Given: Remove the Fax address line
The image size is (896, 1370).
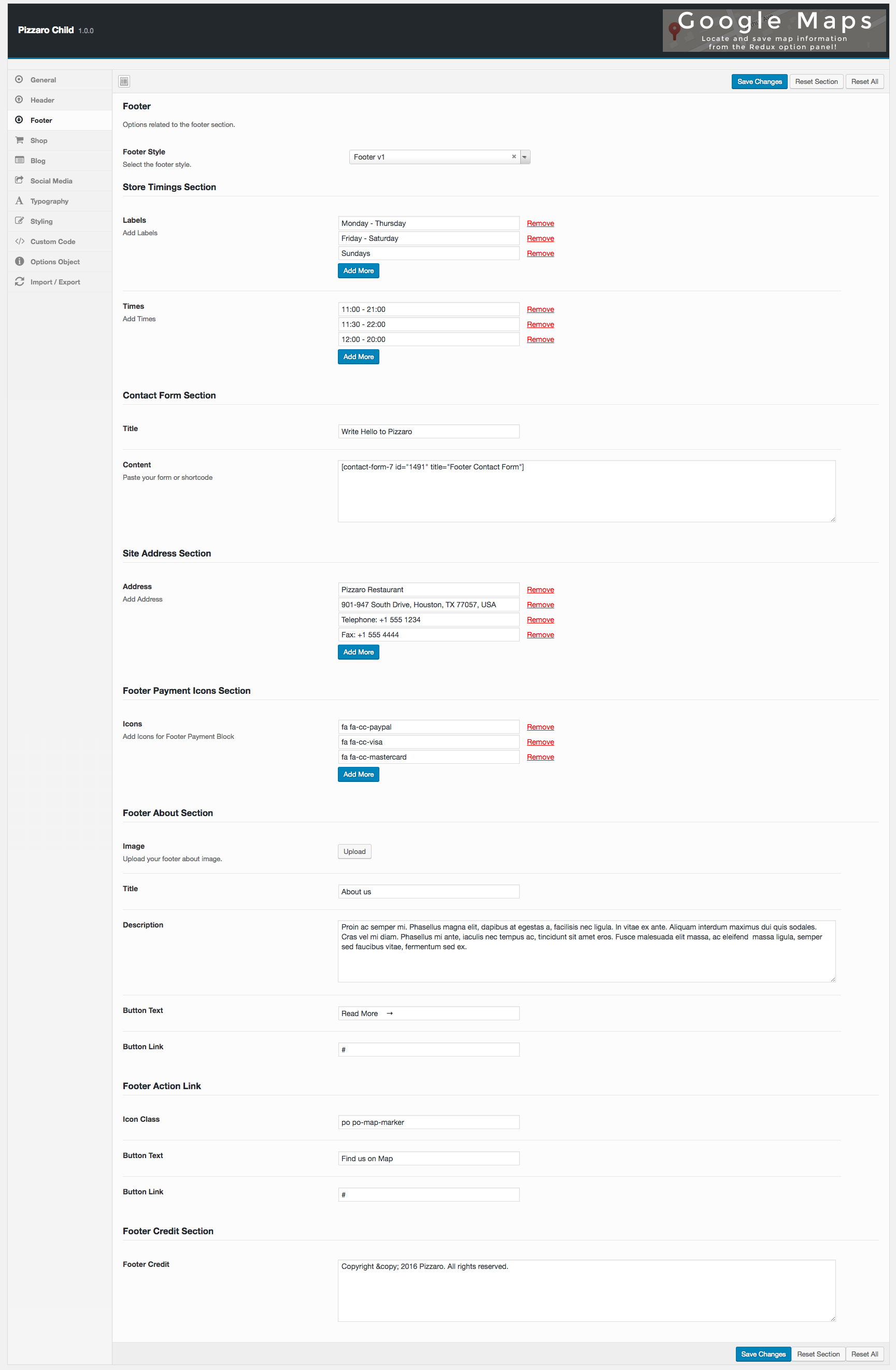Looking at the screenshot, I should coord(540,634).
